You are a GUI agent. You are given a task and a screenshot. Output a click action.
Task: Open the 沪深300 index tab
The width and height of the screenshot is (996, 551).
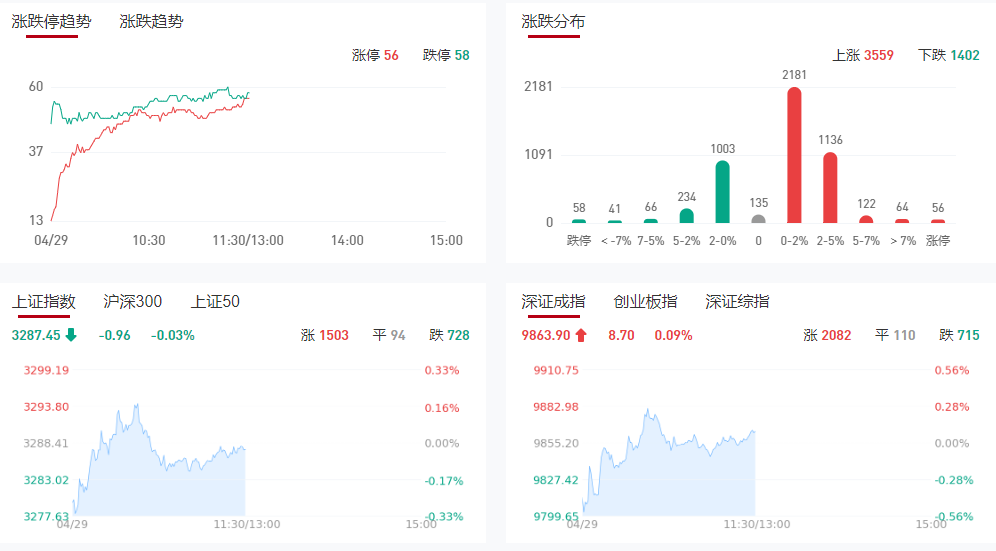pos(133,301)
